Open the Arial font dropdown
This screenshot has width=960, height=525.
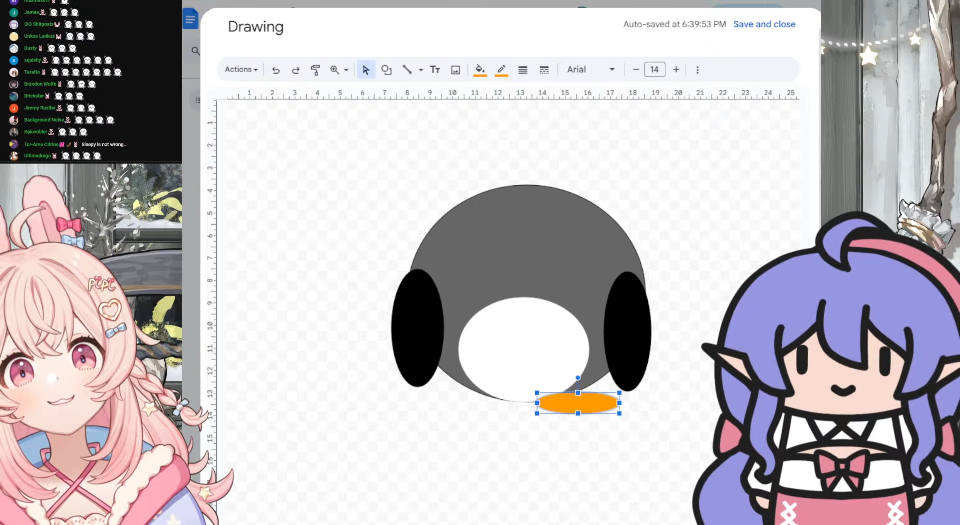click(591, 70)
